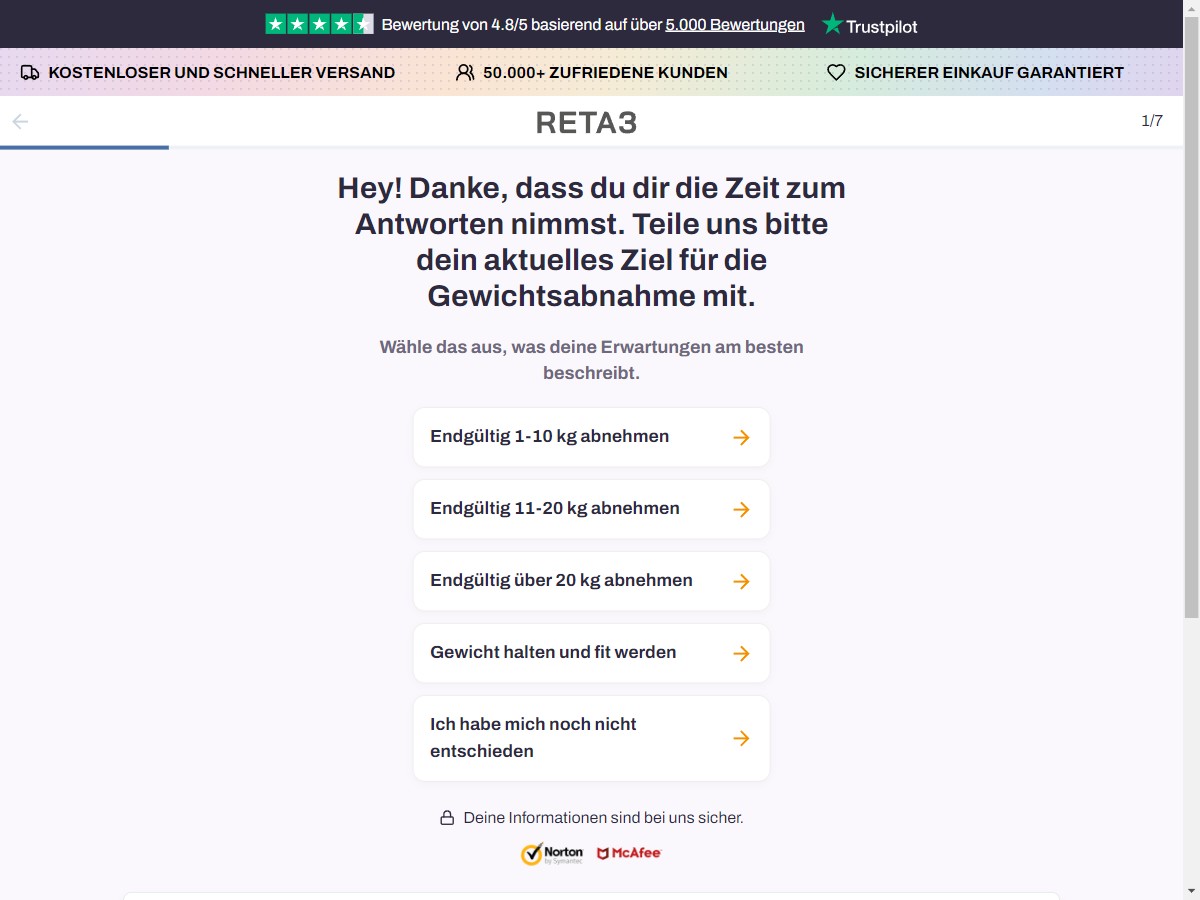The image size is (1200, 900).
Task: Click the heading about Gewichtsabnahme goal
Action: [592, 242]
